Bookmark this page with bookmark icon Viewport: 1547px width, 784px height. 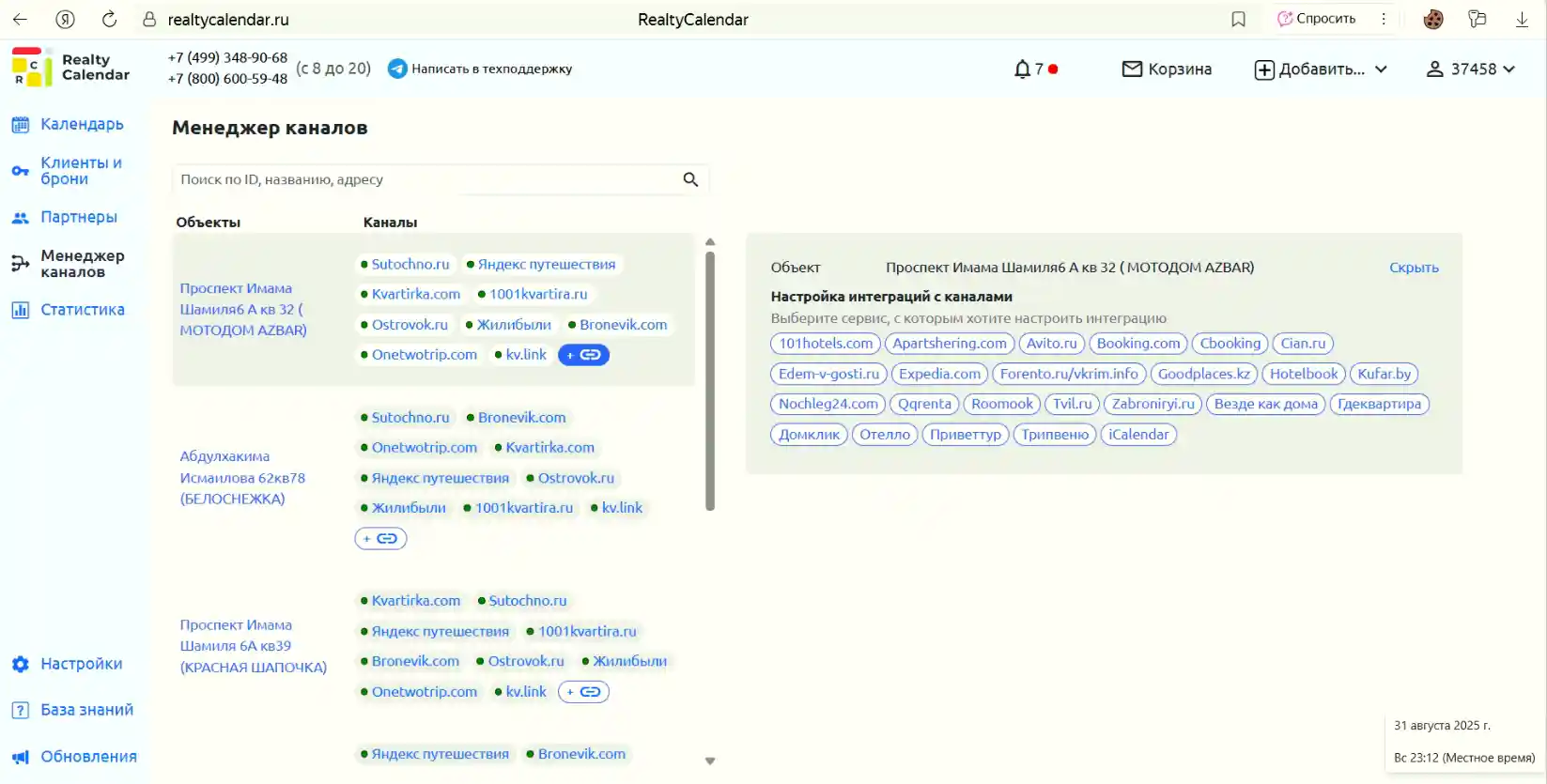coord(1238,19)
